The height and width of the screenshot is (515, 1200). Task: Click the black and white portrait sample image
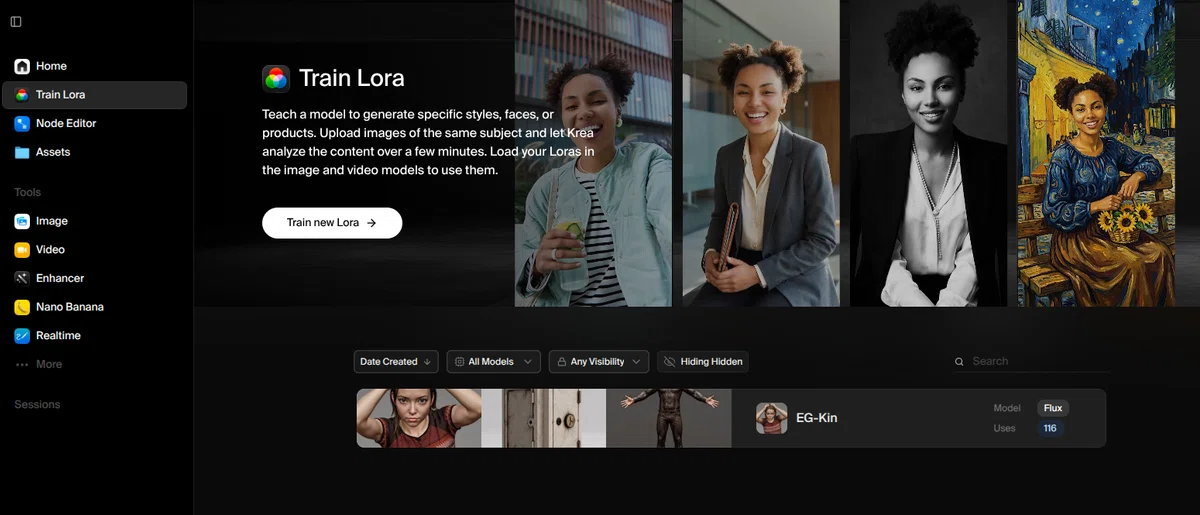(929, 153)
